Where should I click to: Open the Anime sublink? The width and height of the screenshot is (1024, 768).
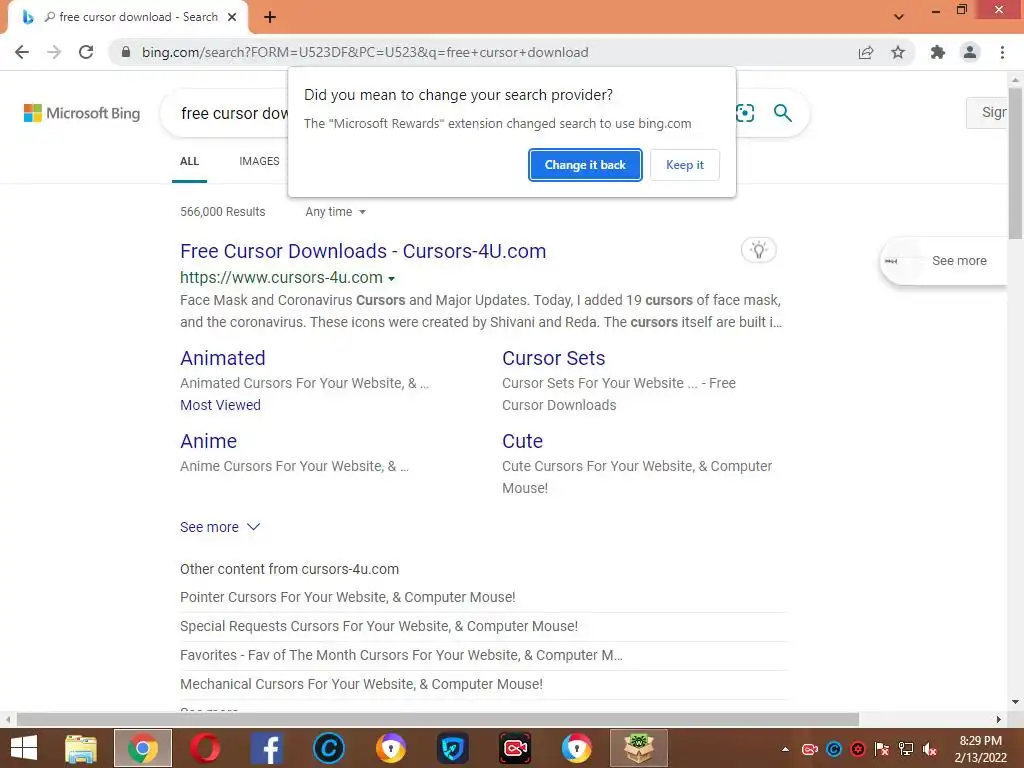208,441
